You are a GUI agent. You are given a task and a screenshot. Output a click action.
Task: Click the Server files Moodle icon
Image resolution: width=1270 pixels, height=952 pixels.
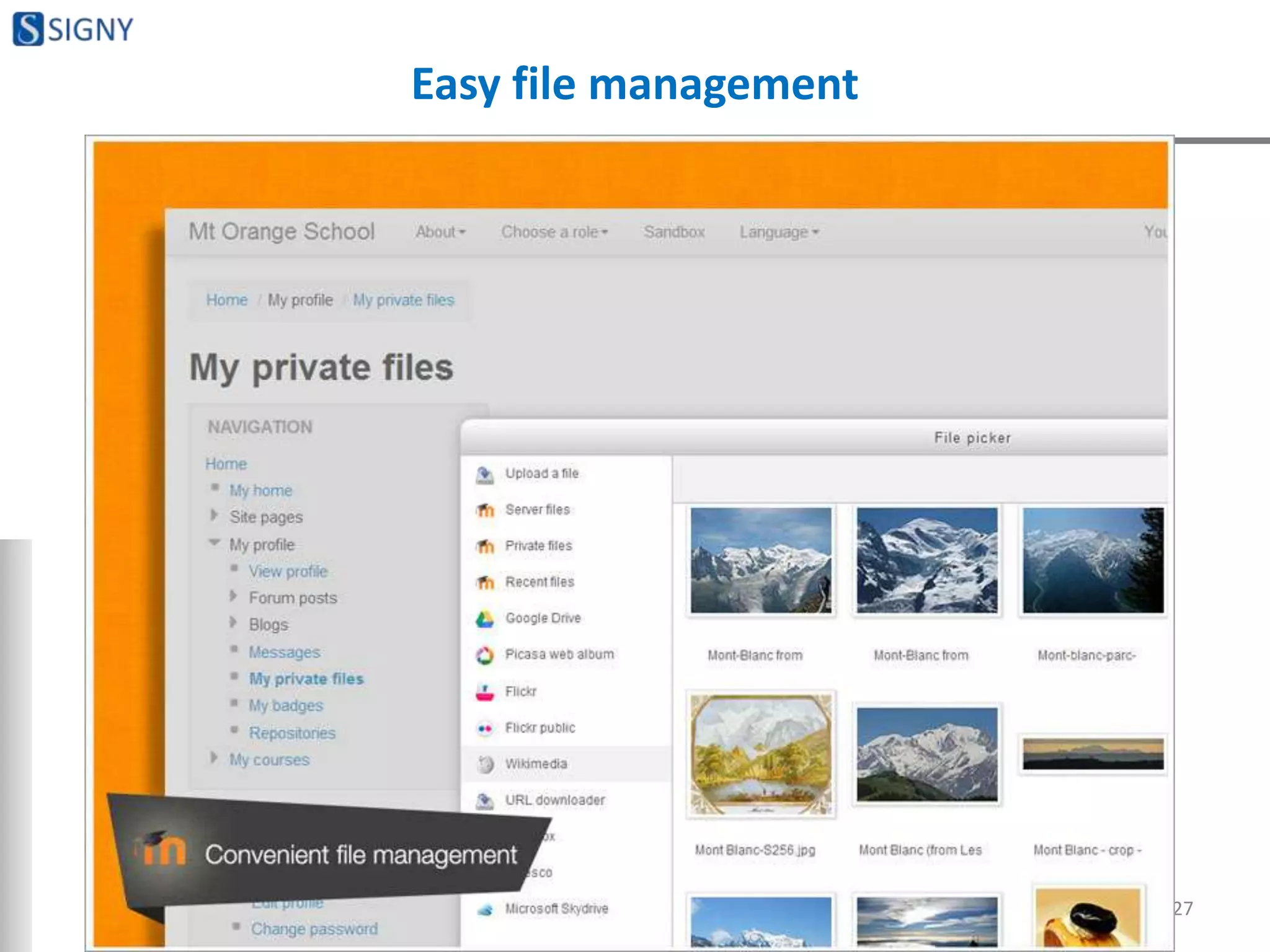(485, 510)
